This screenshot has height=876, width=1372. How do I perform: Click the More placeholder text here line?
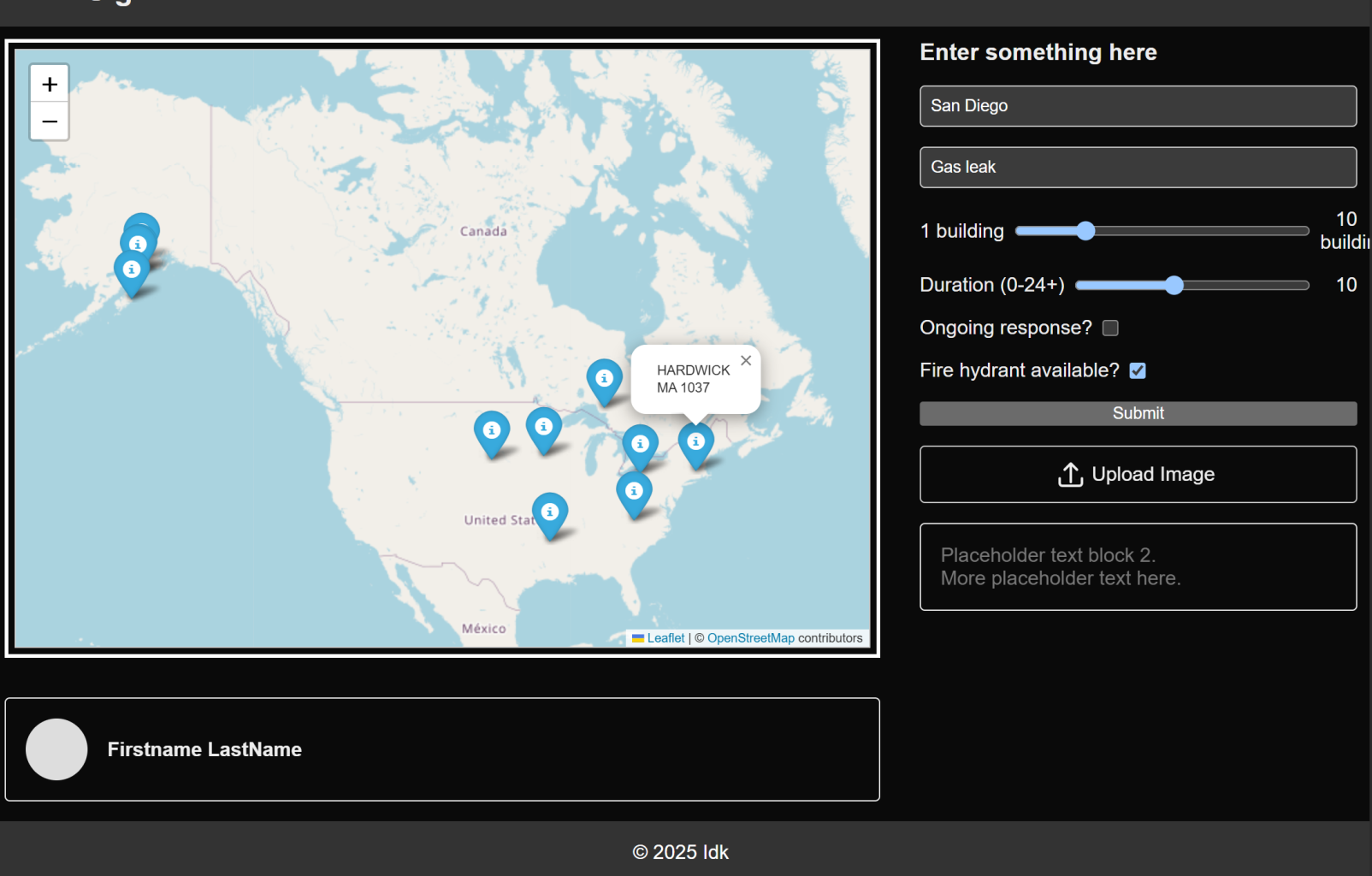1061,578
